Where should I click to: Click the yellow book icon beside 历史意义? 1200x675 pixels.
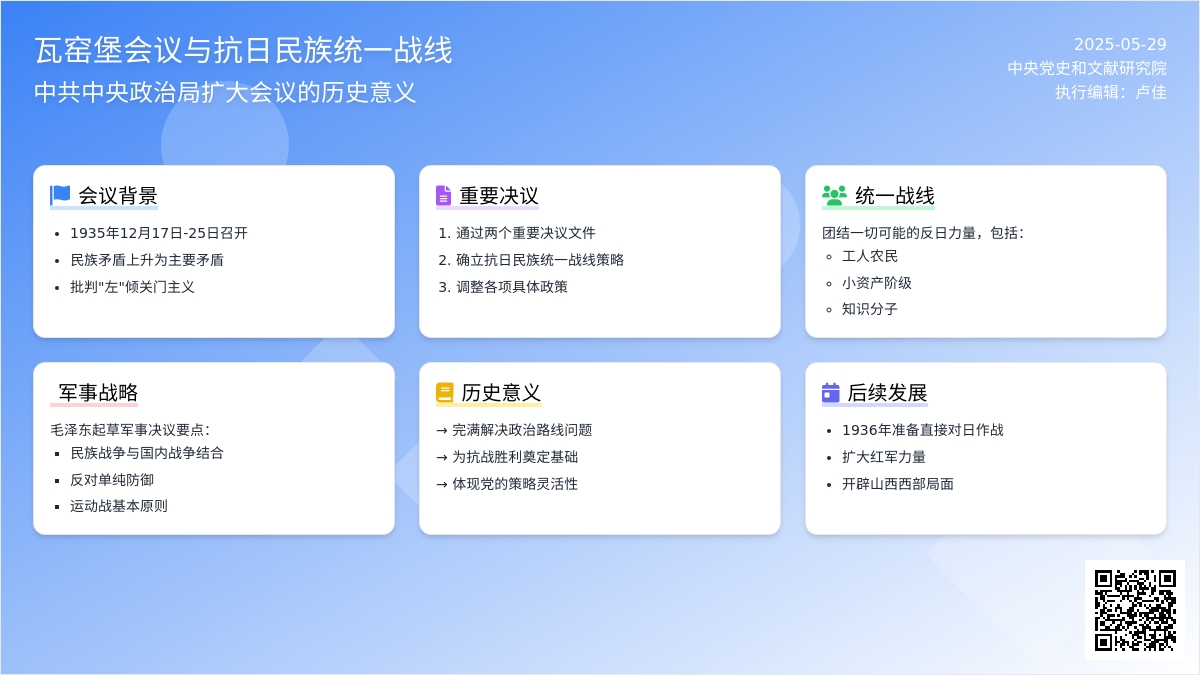[x=445, y=392]
